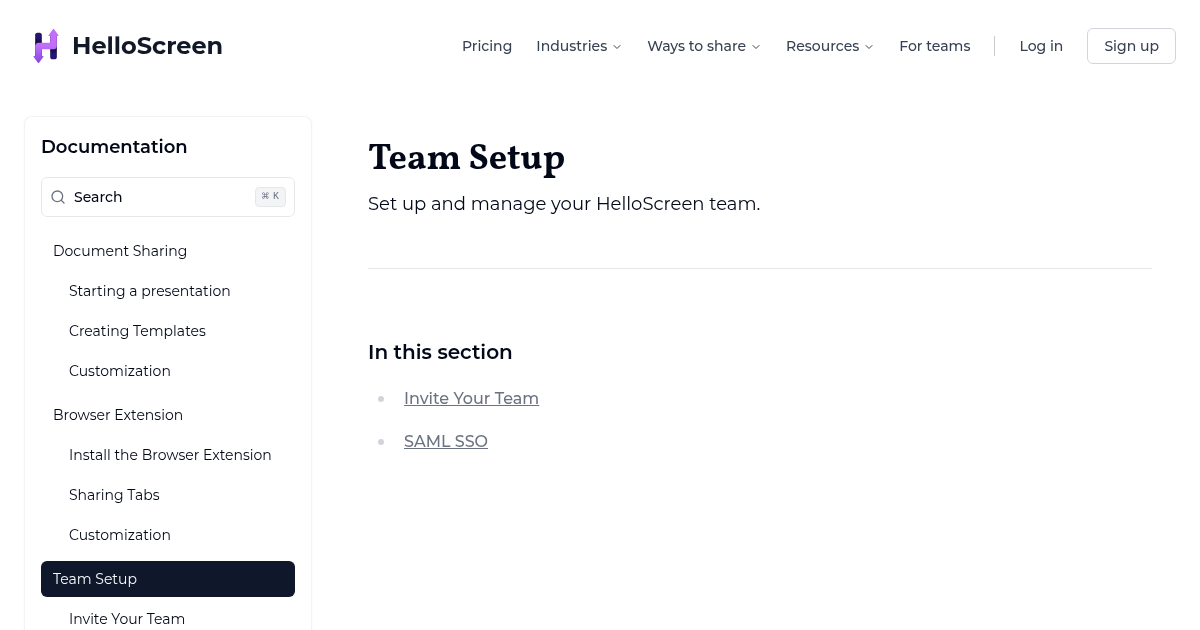
Task: Expand the Ways to share dropdown
Action: click(704, 46)
